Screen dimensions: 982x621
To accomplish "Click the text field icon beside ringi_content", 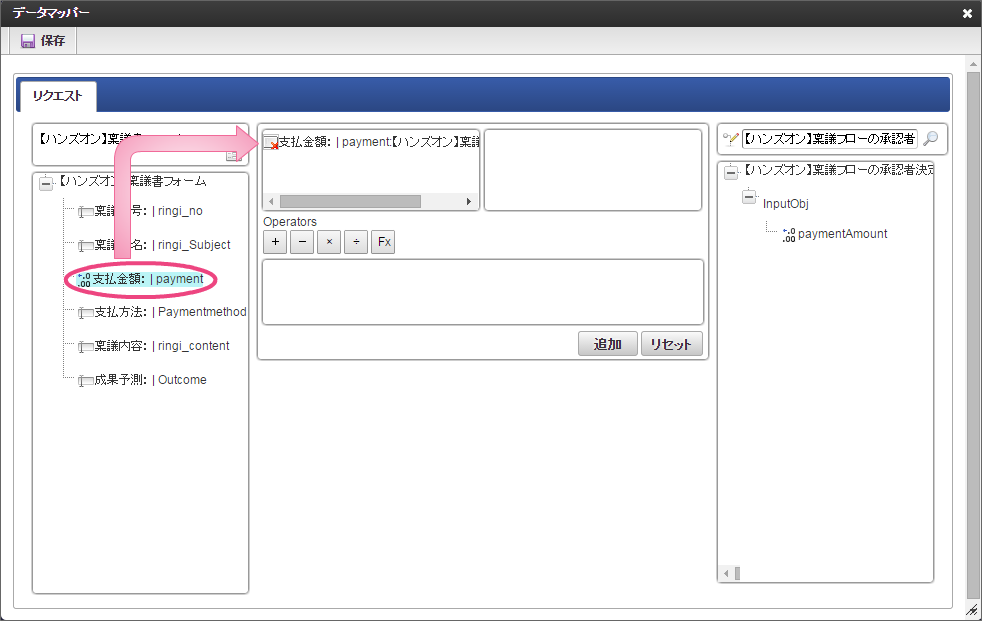I will pyautogui.click(x=86, y=347).
